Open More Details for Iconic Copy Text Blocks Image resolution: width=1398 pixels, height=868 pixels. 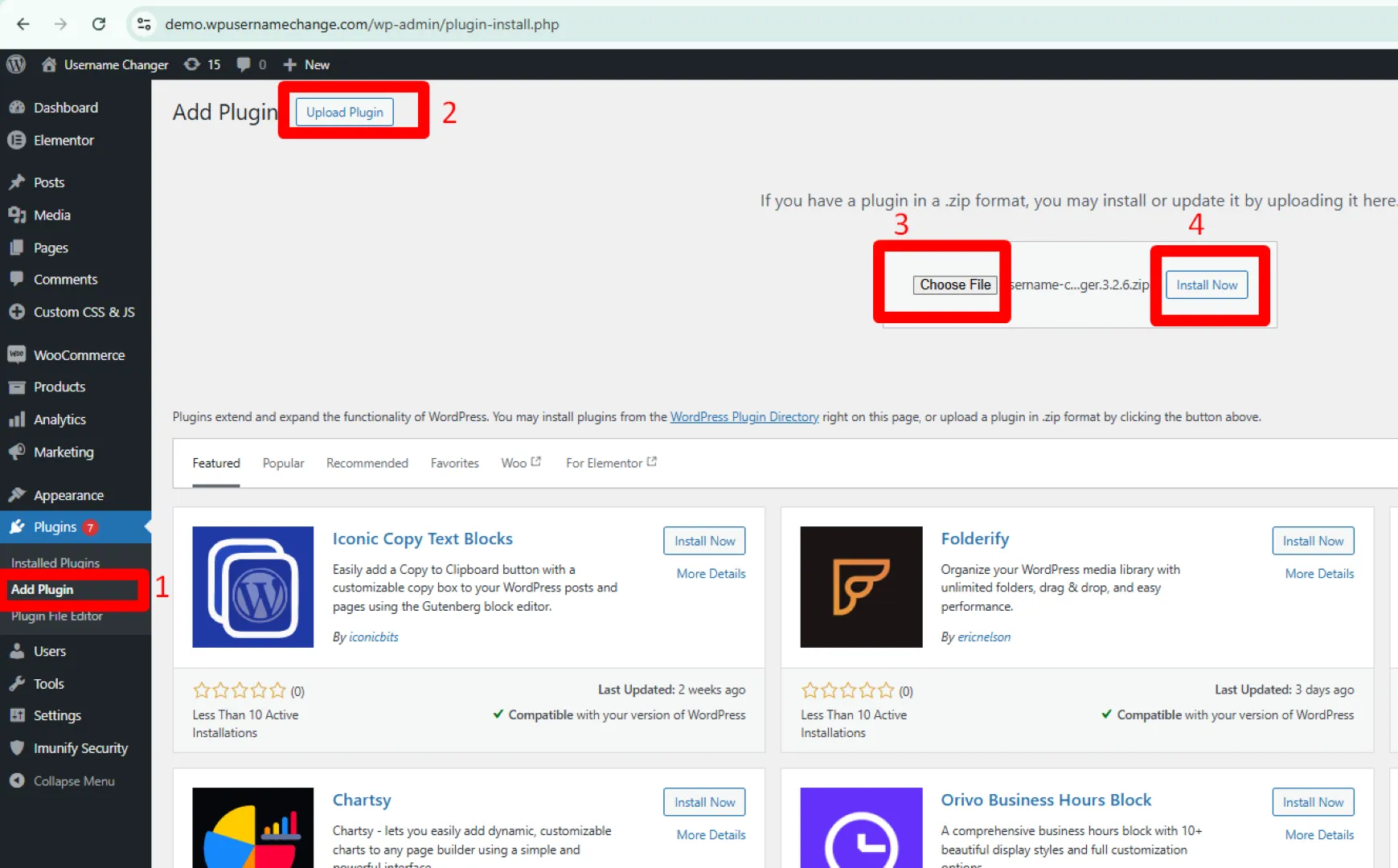(x=711, y=574)
